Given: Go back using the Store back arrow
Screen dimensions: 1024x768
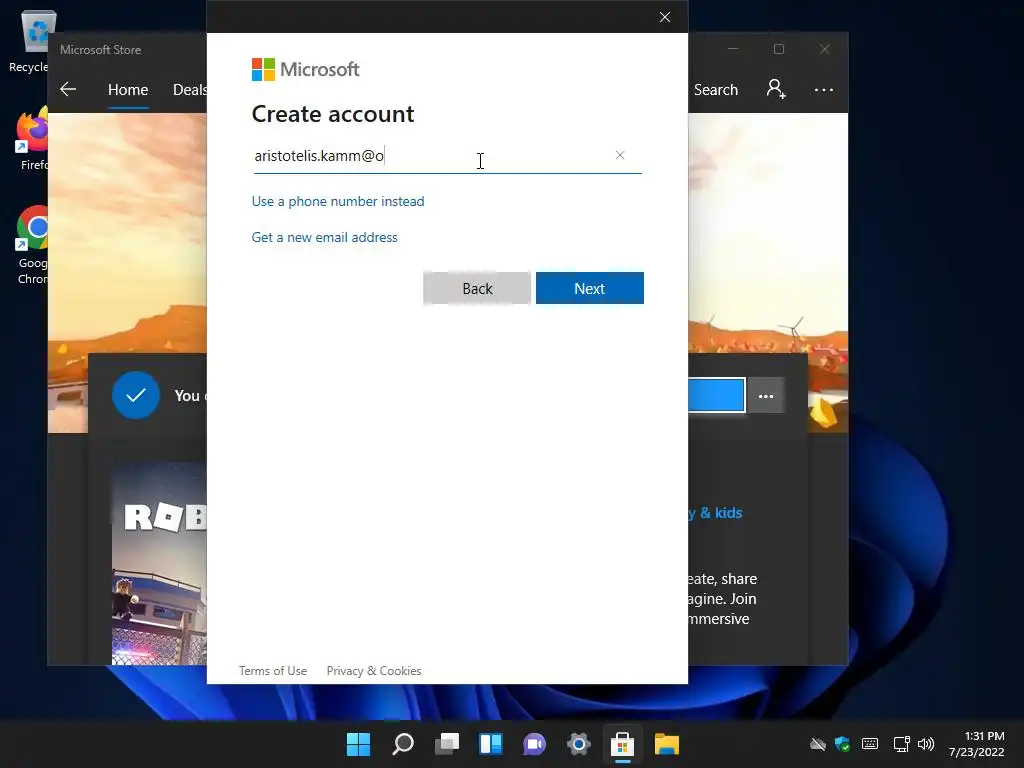Looking at the screenshot, I should pyautogui.click(x=68, y=89).
